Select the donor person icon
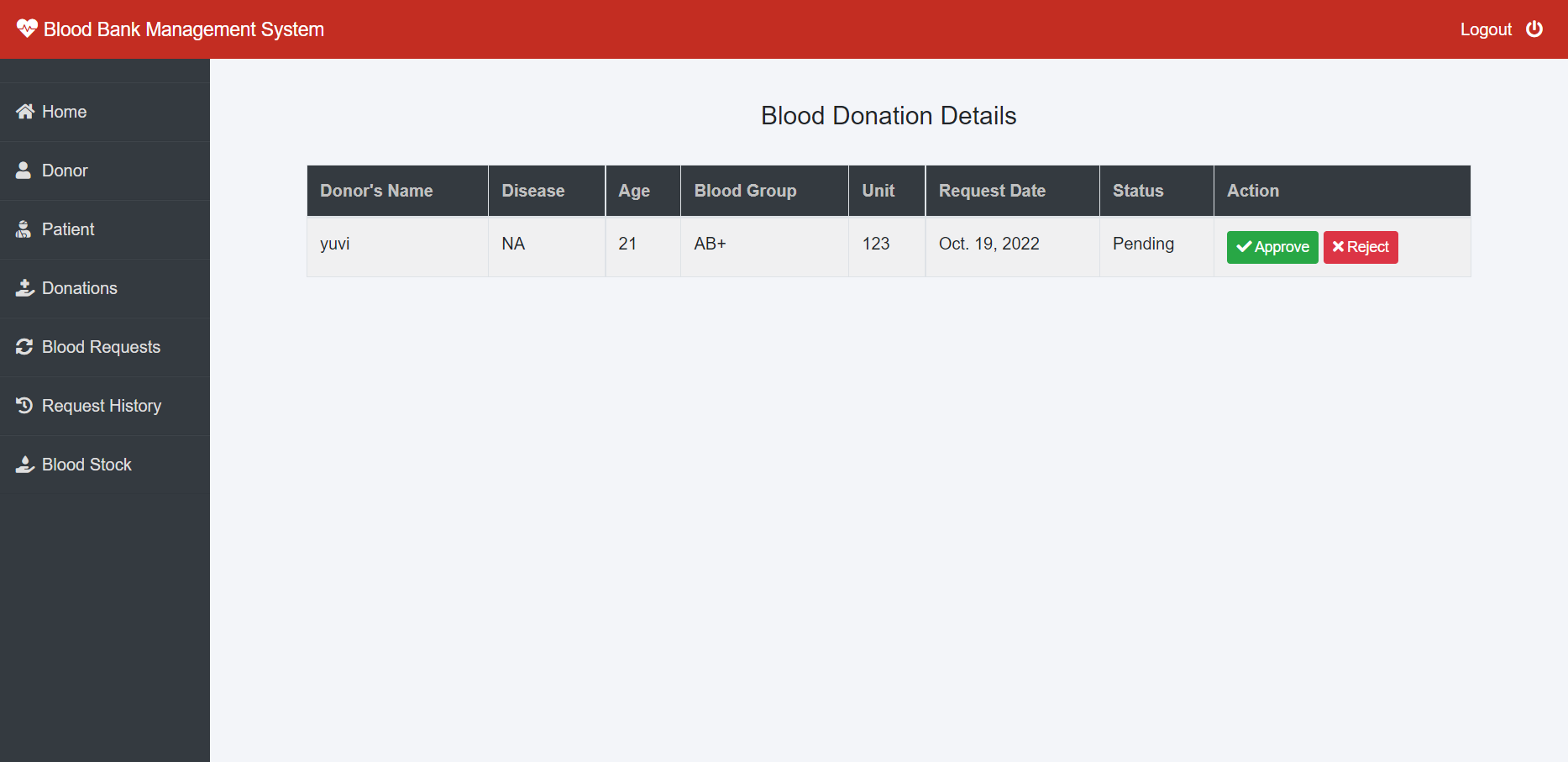The width and height of the screenshot is (1568, 762). click(24, 171)
